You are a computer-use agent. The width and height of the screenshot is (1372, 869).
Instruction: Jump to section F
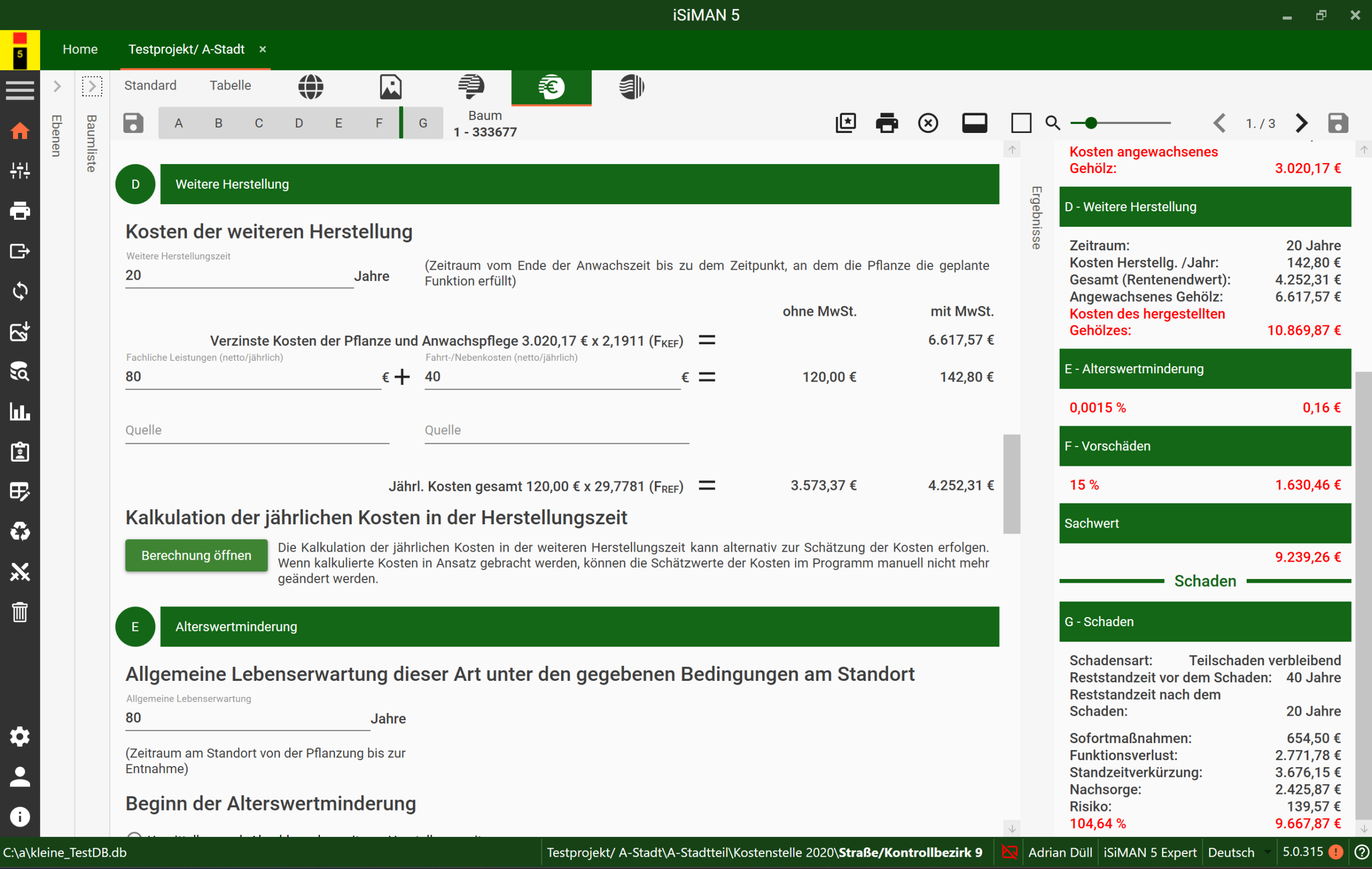pos(379,123)
